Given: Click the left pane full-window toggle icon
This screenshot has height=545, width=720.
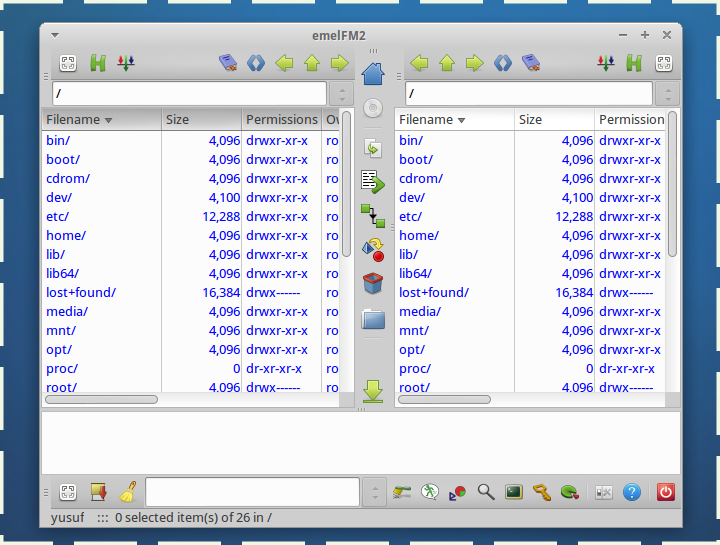Looking at the screenshot, I should point(68,63).
